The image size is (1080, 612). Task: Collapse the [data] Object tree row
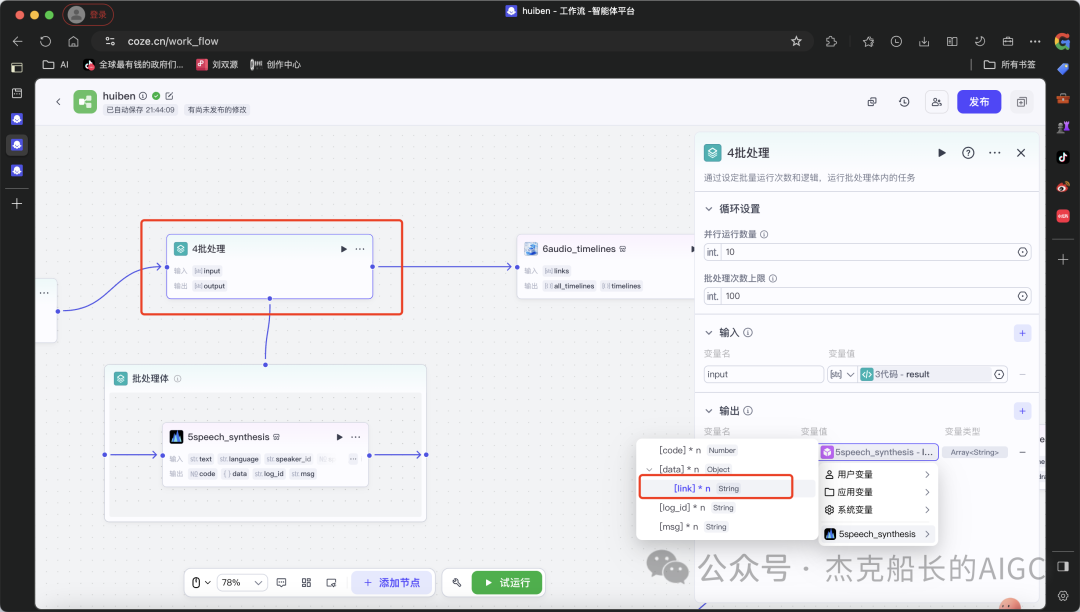[649, 469]
